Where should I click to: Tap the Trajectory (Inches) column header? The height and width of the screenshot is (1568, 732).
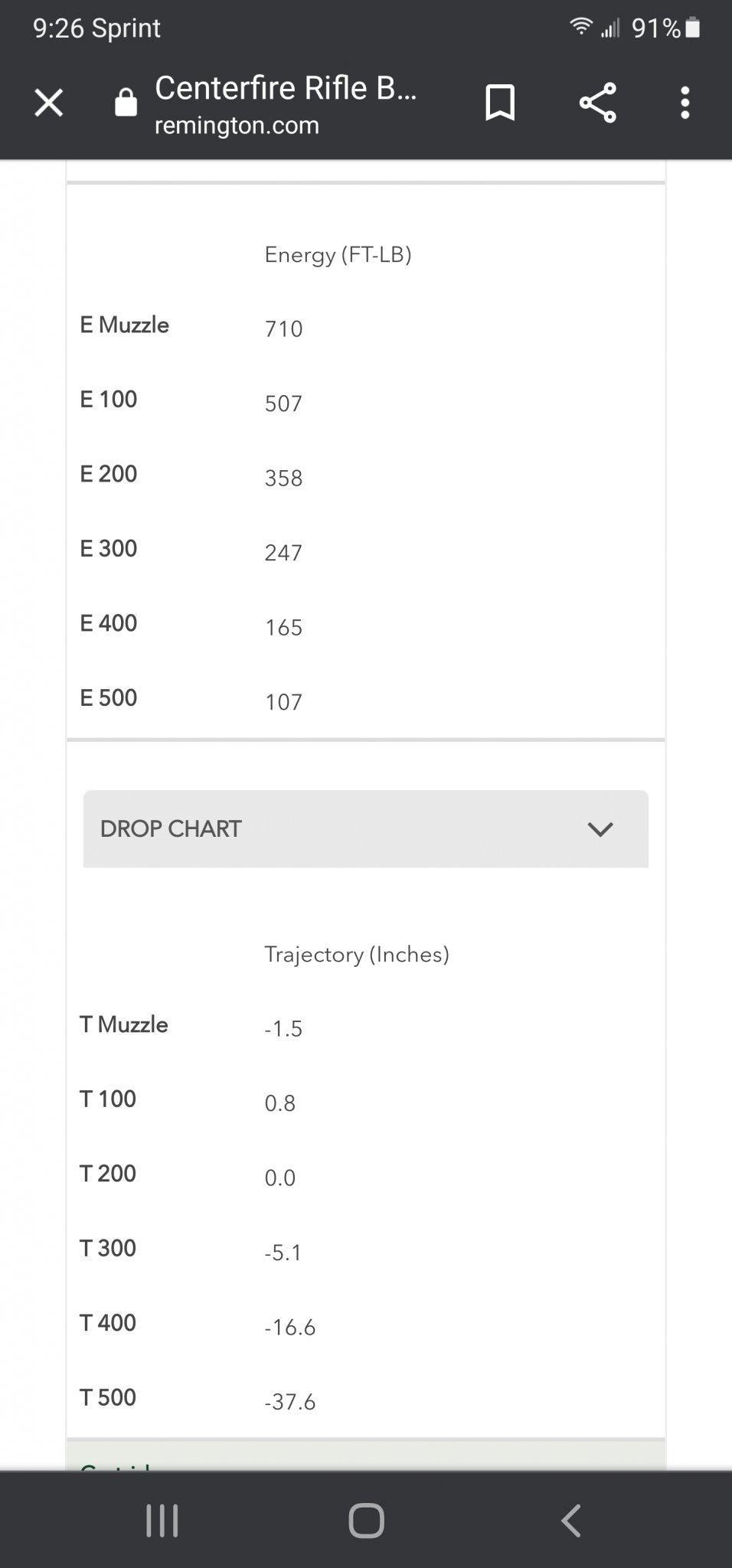click(357, 955)
